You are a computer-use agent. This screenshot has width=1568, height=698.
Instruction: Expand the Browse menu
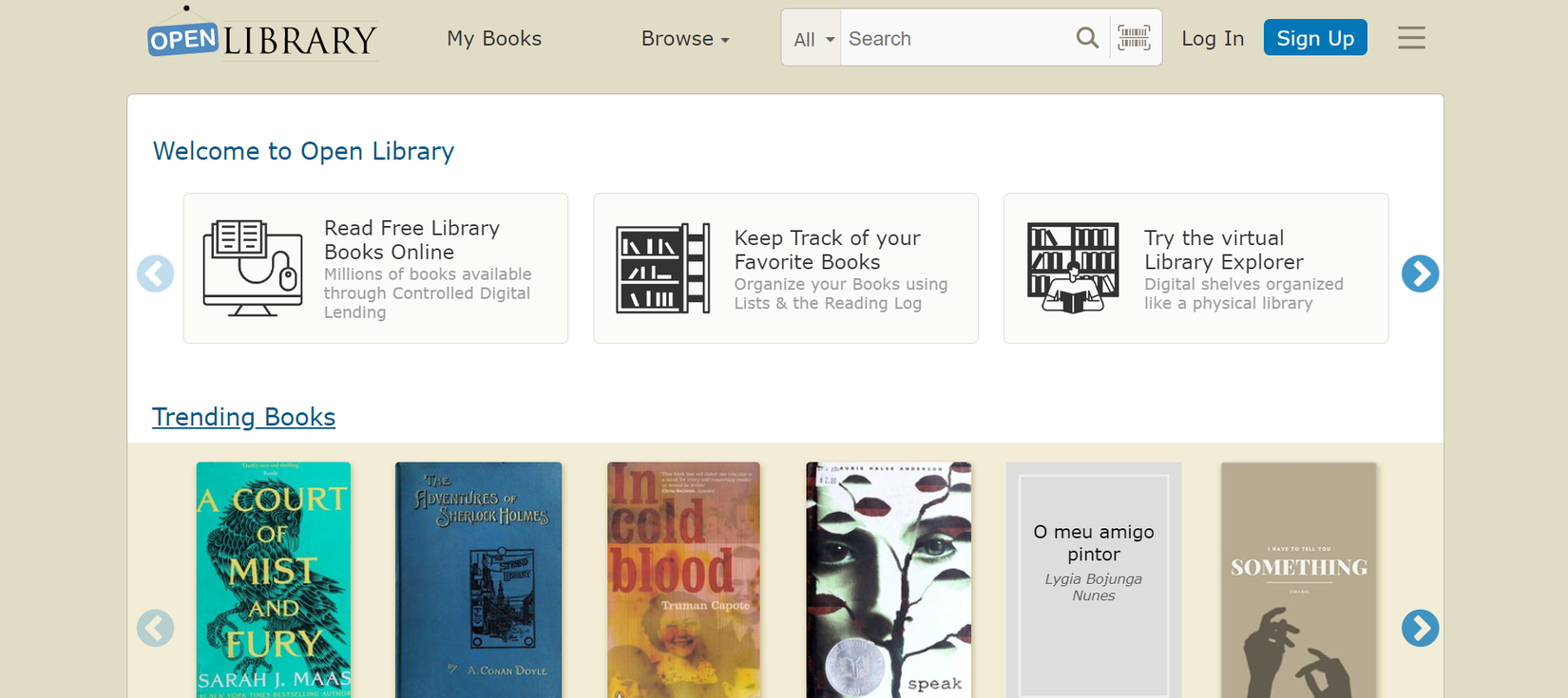click(685, 39)
